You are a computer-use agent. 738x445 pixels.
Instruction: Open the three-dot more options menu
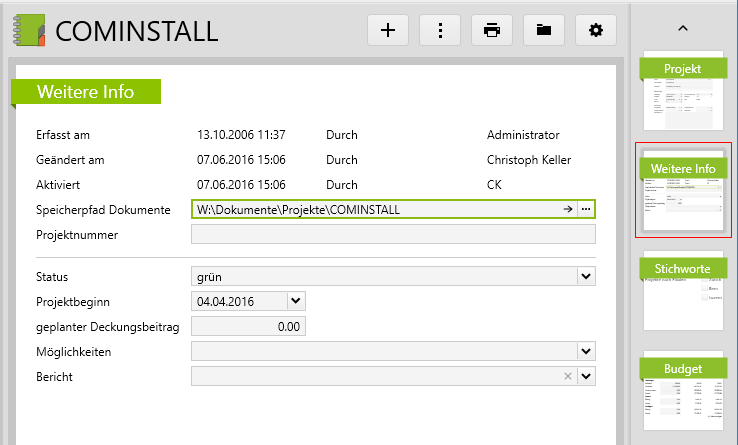click(x=440, y=30)
